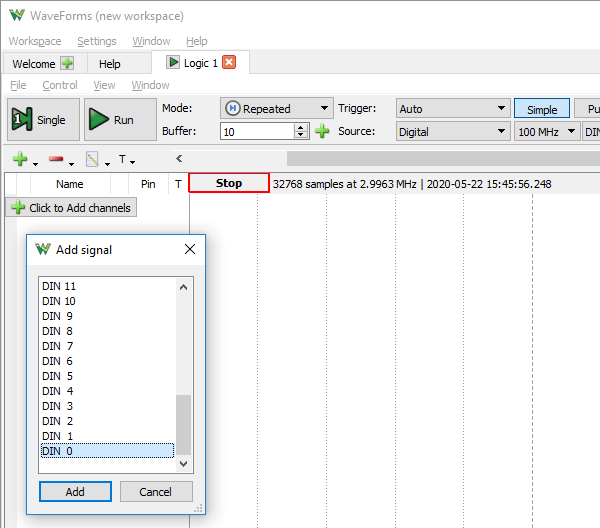Close the Logic 1 tab
The width and height of the screenshot is (600, 528).
pos(229,62)
